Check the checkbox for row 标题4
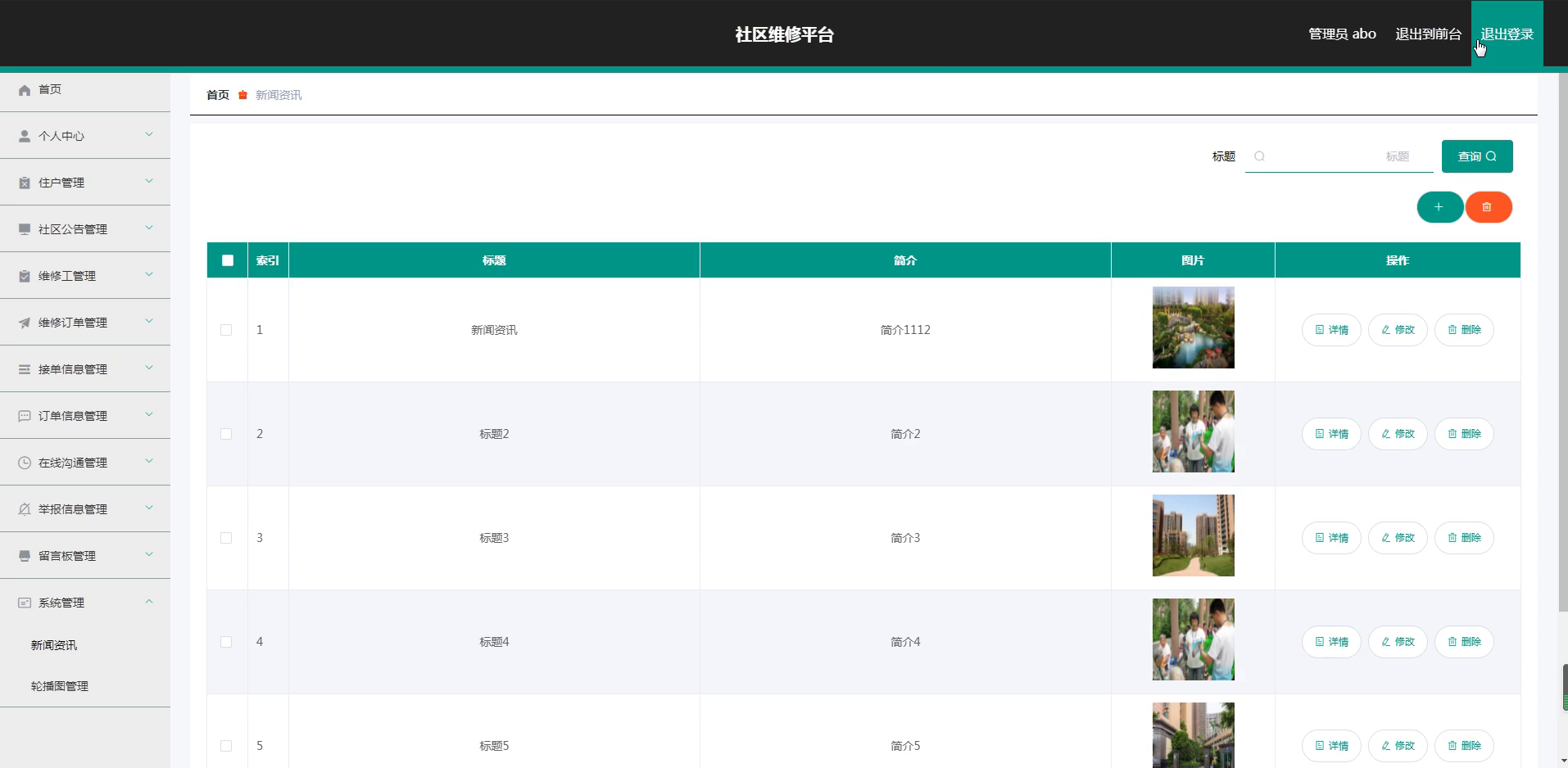The width and height of the screenshot is (1568, 768). tap(226, 642)
